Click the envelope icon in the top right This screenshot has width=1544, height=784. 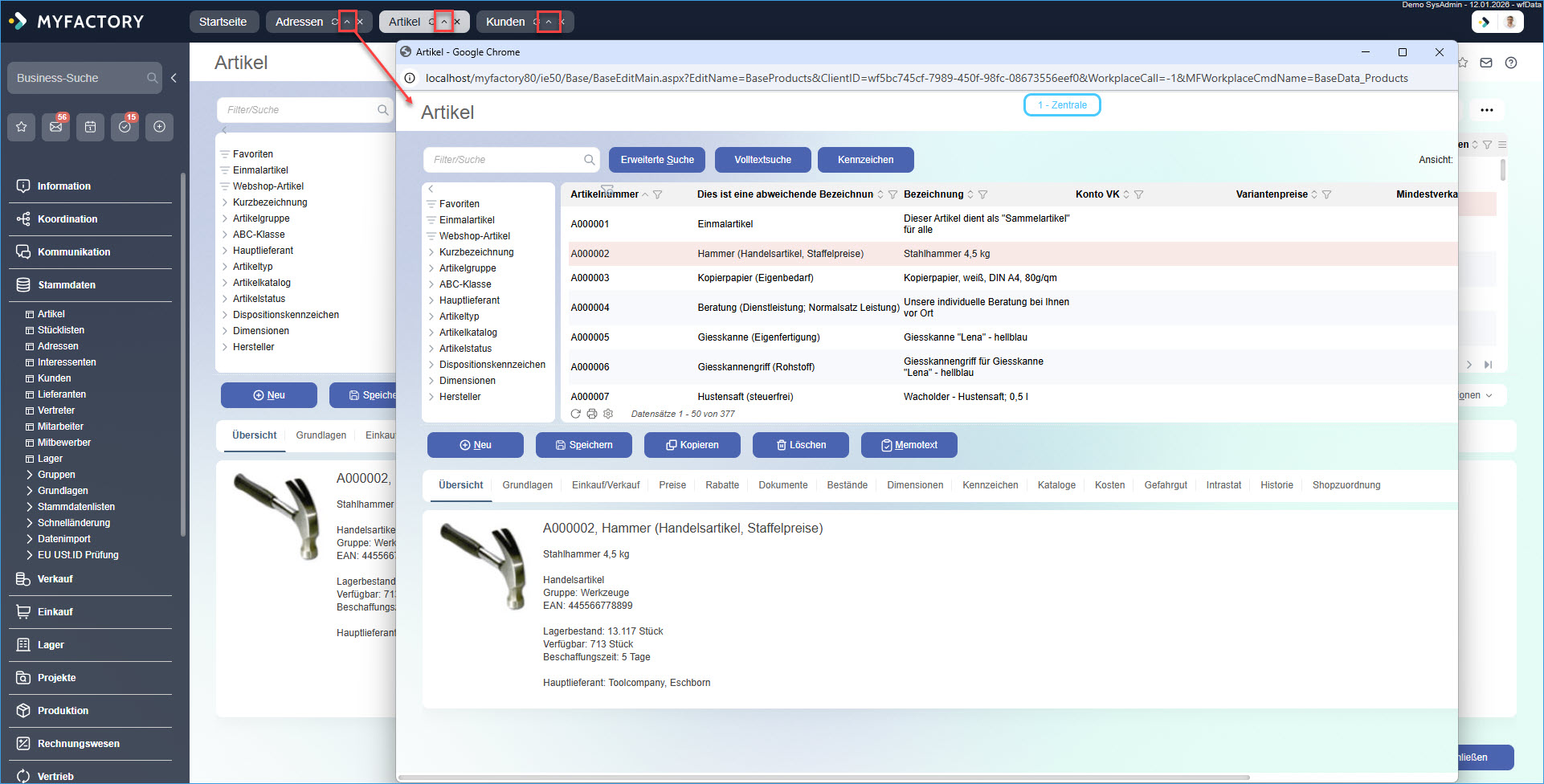(1486, 63)
